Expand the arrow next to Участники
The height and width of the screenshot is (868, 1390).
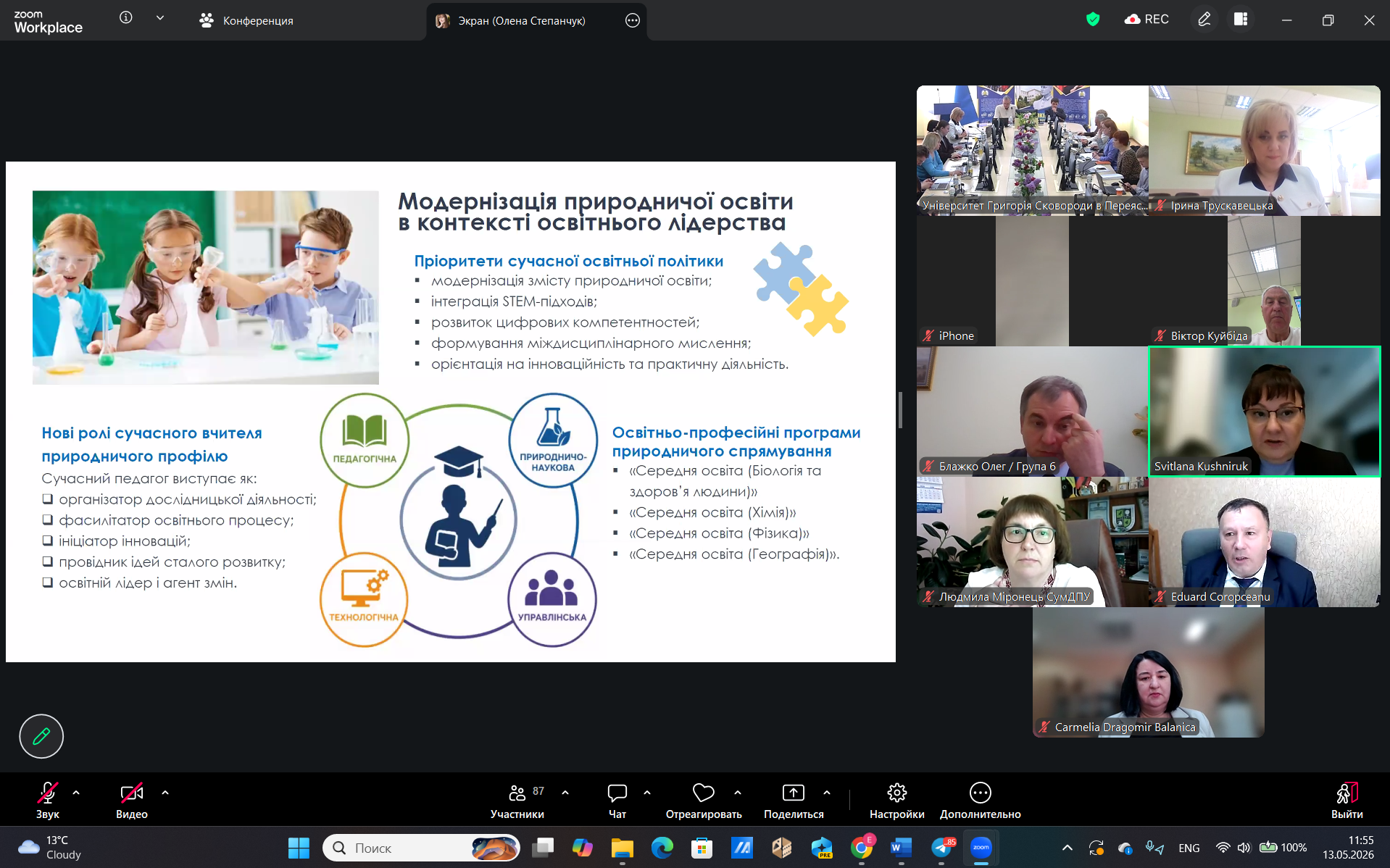coord(565,793)
